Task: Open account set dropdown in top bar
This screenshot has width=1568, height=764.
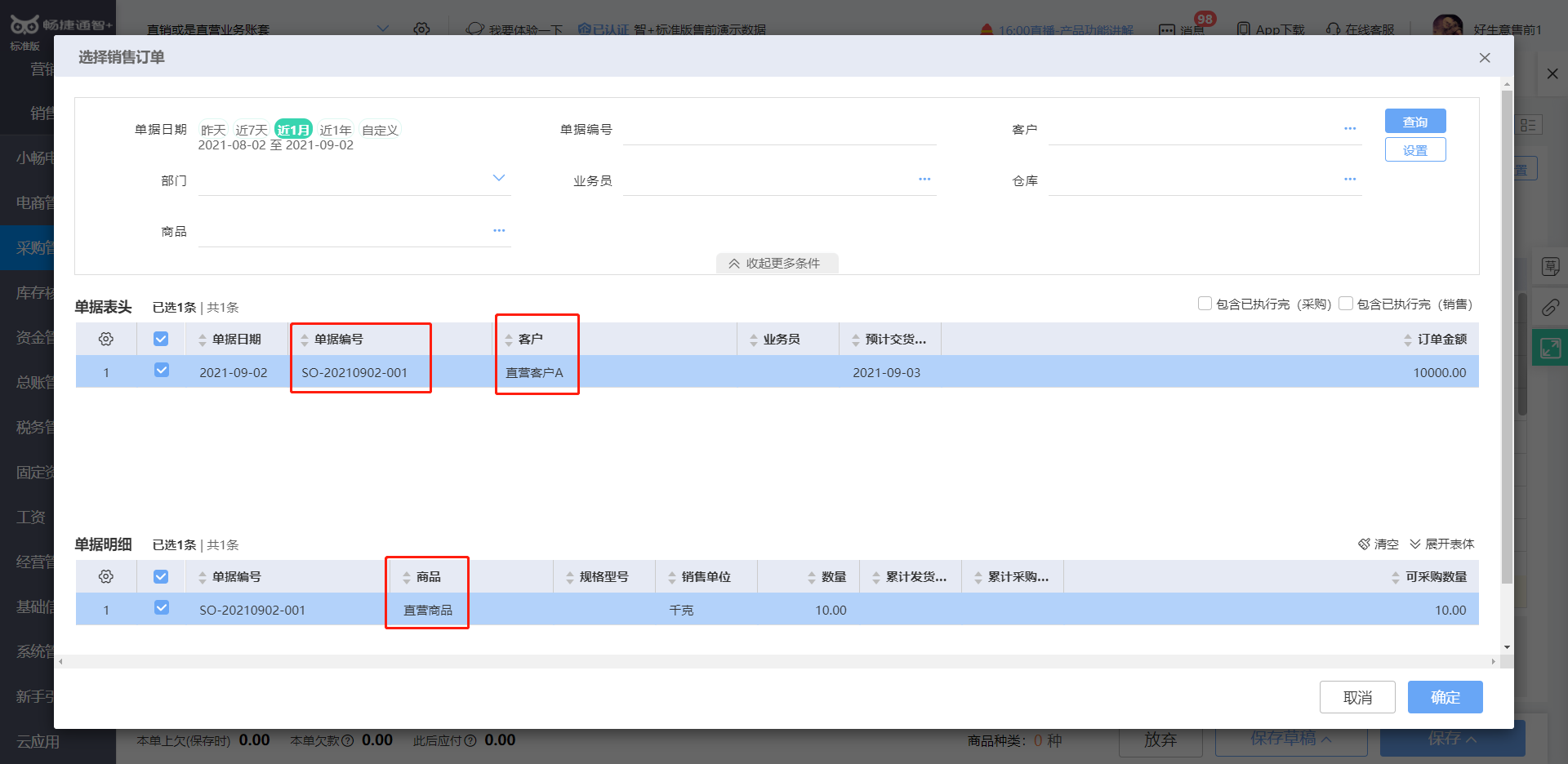Action: 383,29
